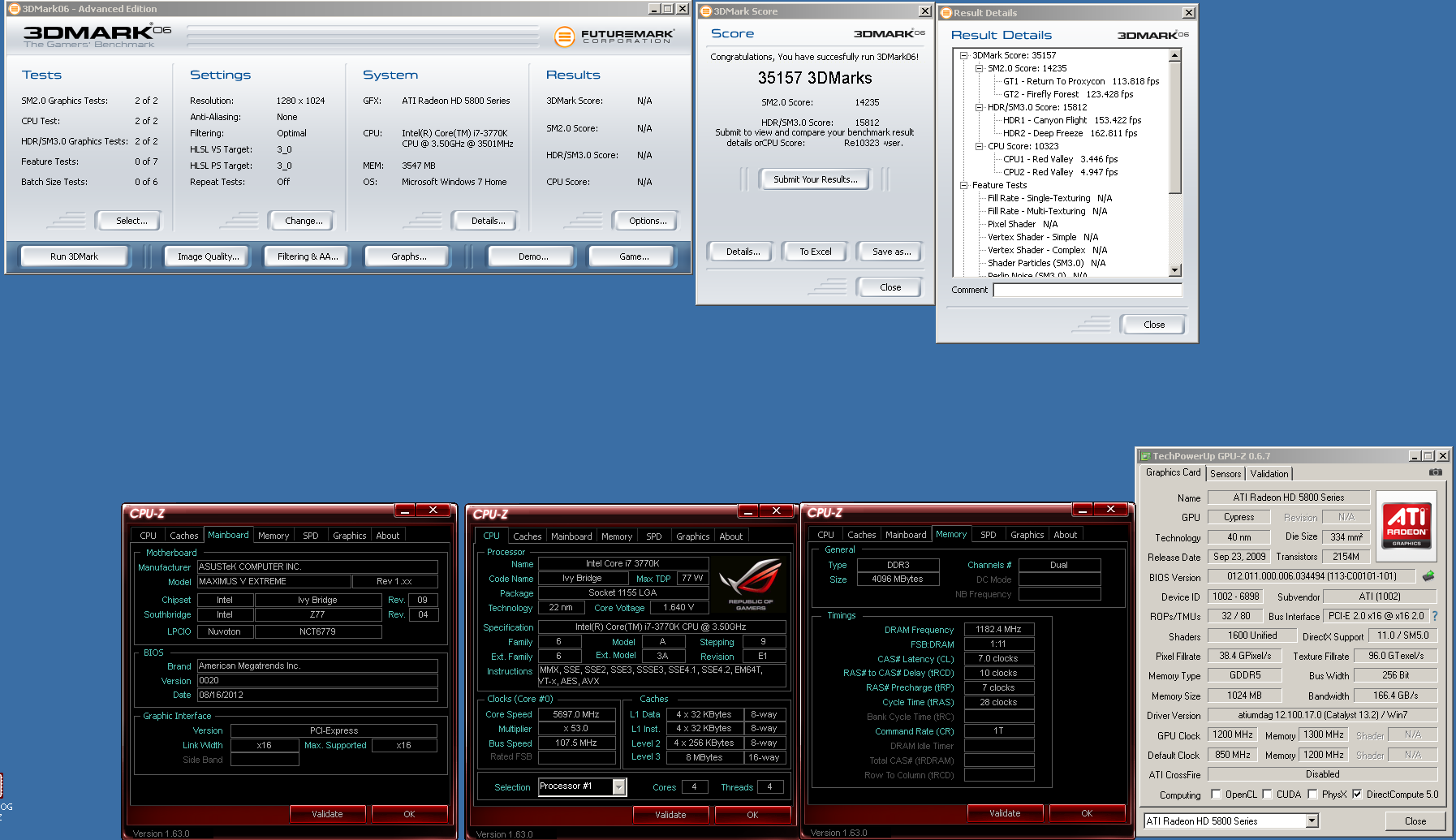
Task: Select GT1 - Return To Proxycon row
Action: [x=1081, y=81]
